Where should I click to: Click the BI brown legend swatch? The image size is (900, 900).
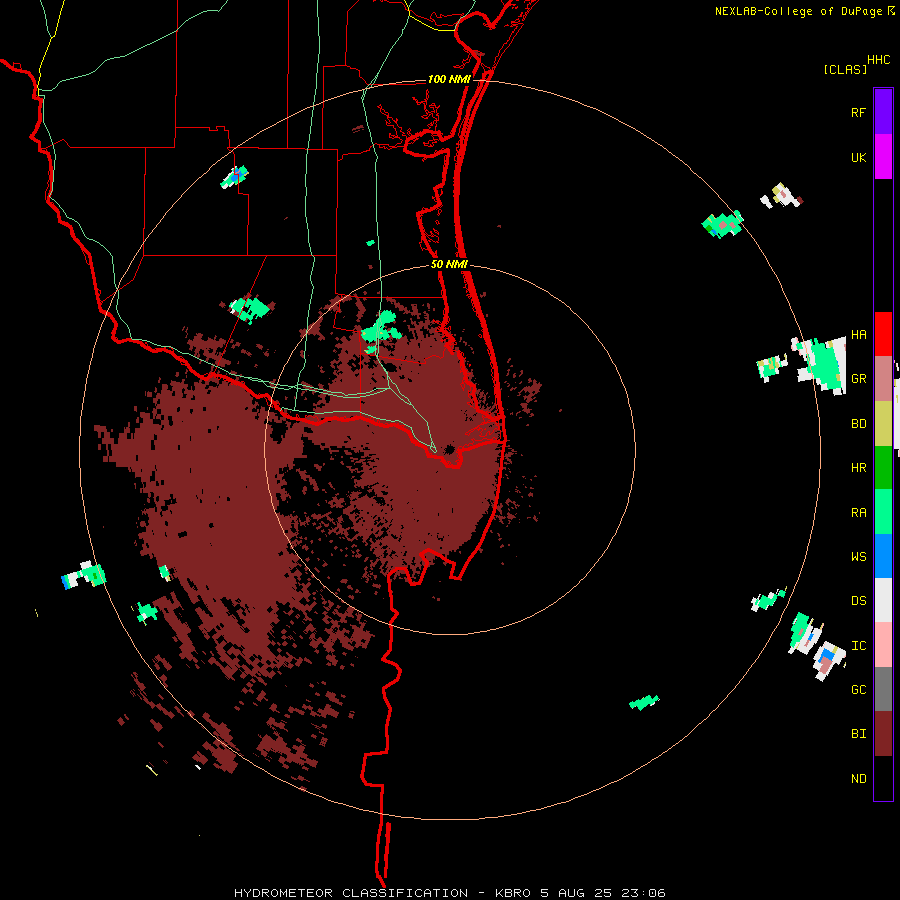point(883,734)
